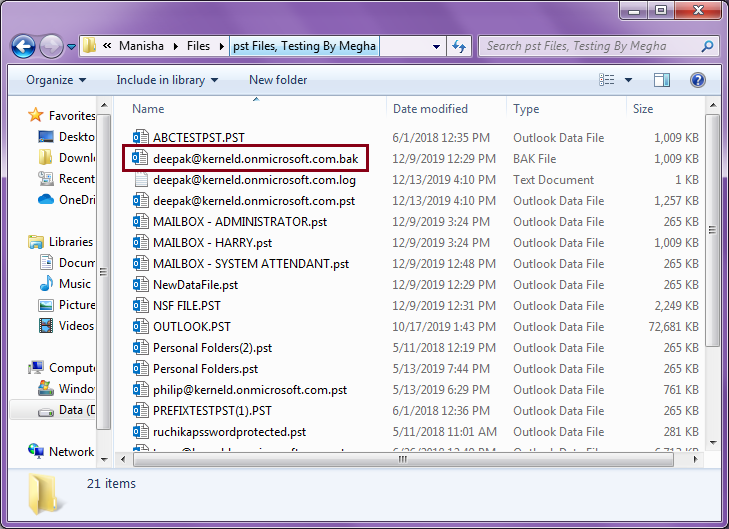
Task: Select Personal Folders(2).pst file icon
Action: click(x=140, y=347)
